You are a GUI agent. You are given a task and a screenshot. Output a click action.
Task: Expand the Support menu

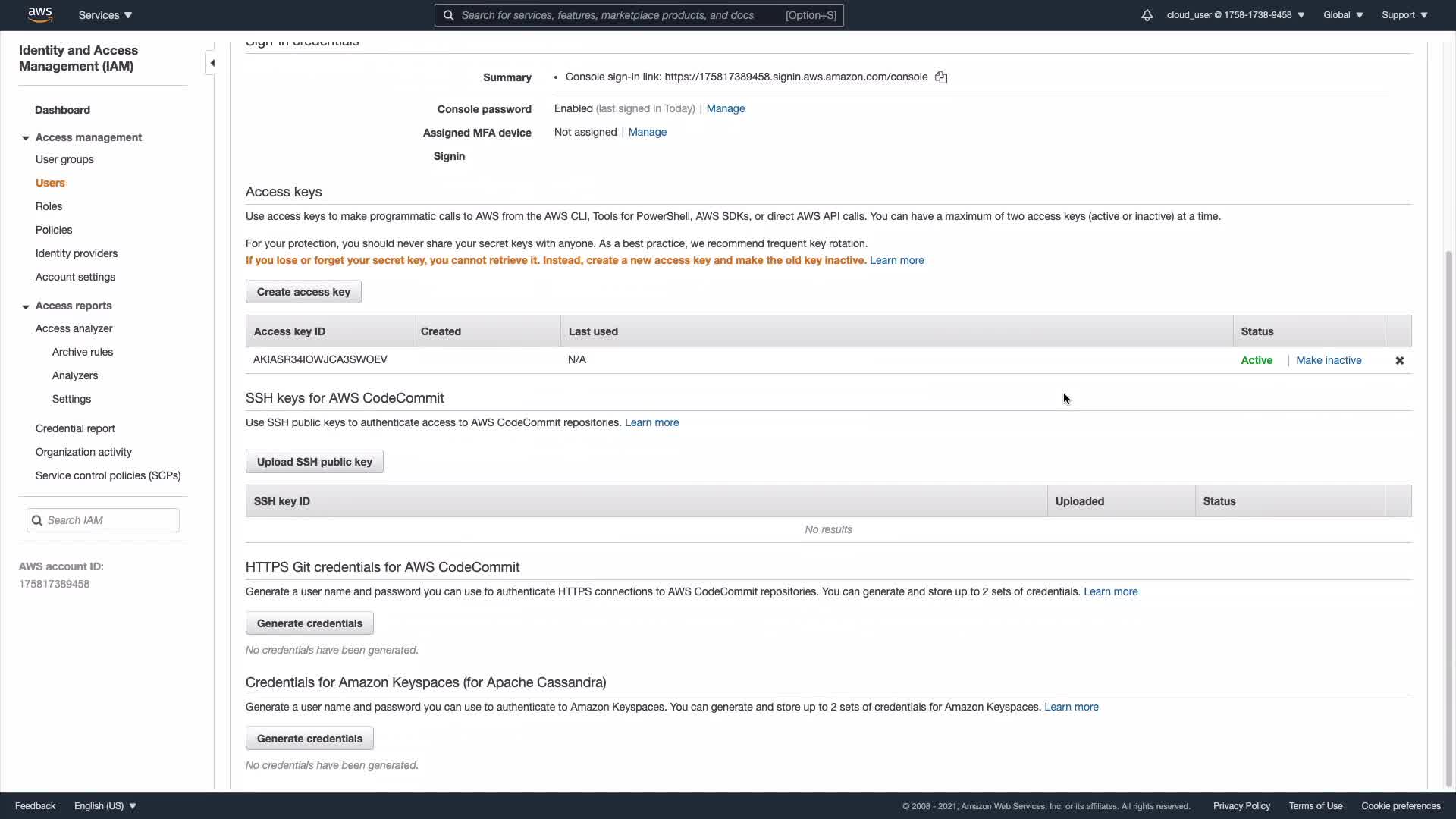[1404, 15]
